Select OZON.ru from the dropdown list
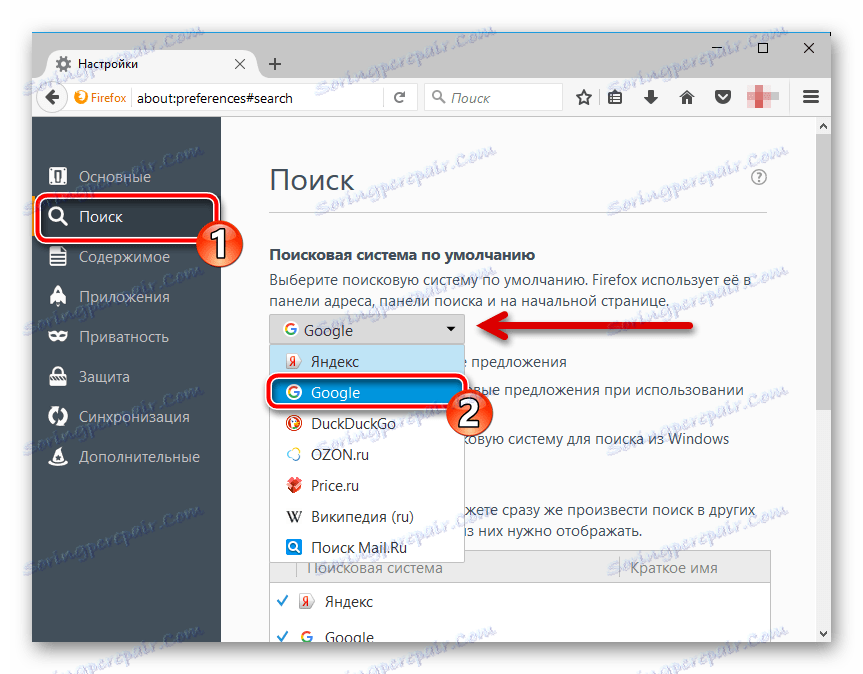 [367, 454]
